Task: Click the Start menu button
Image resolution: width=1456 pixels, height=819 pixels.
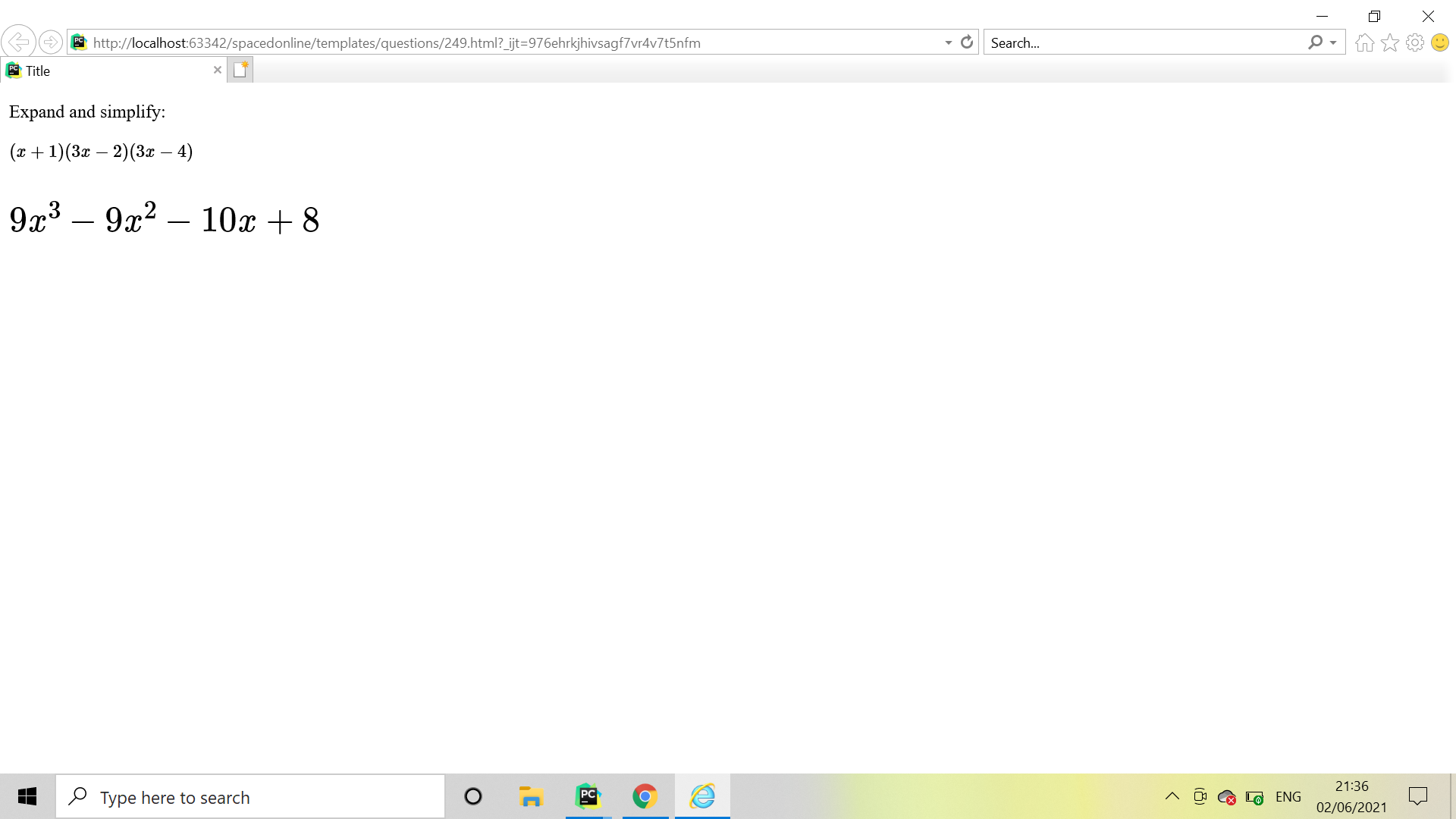Action: click(x=27, y=796)
